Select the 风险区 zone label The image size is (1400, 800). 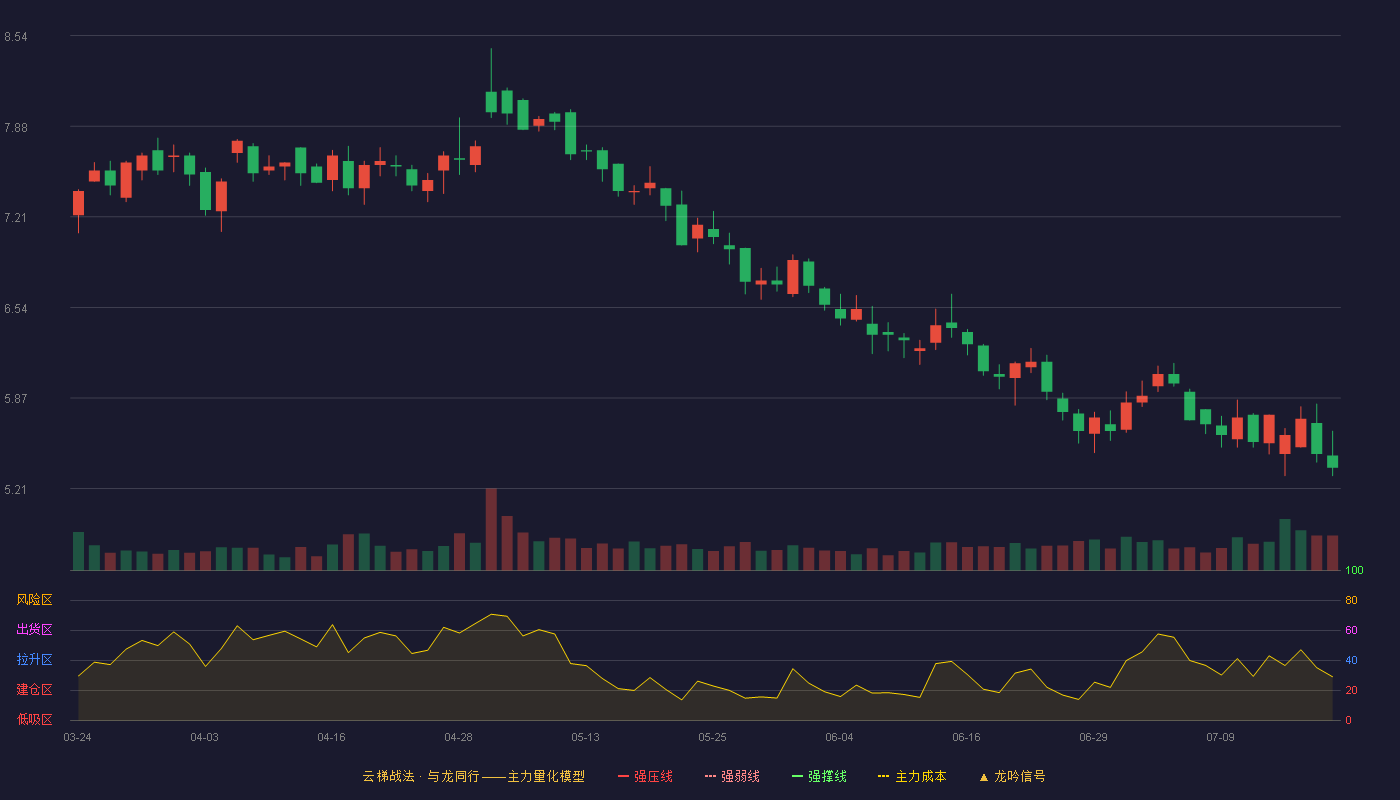pyautogui.click(x=34, y=600)
